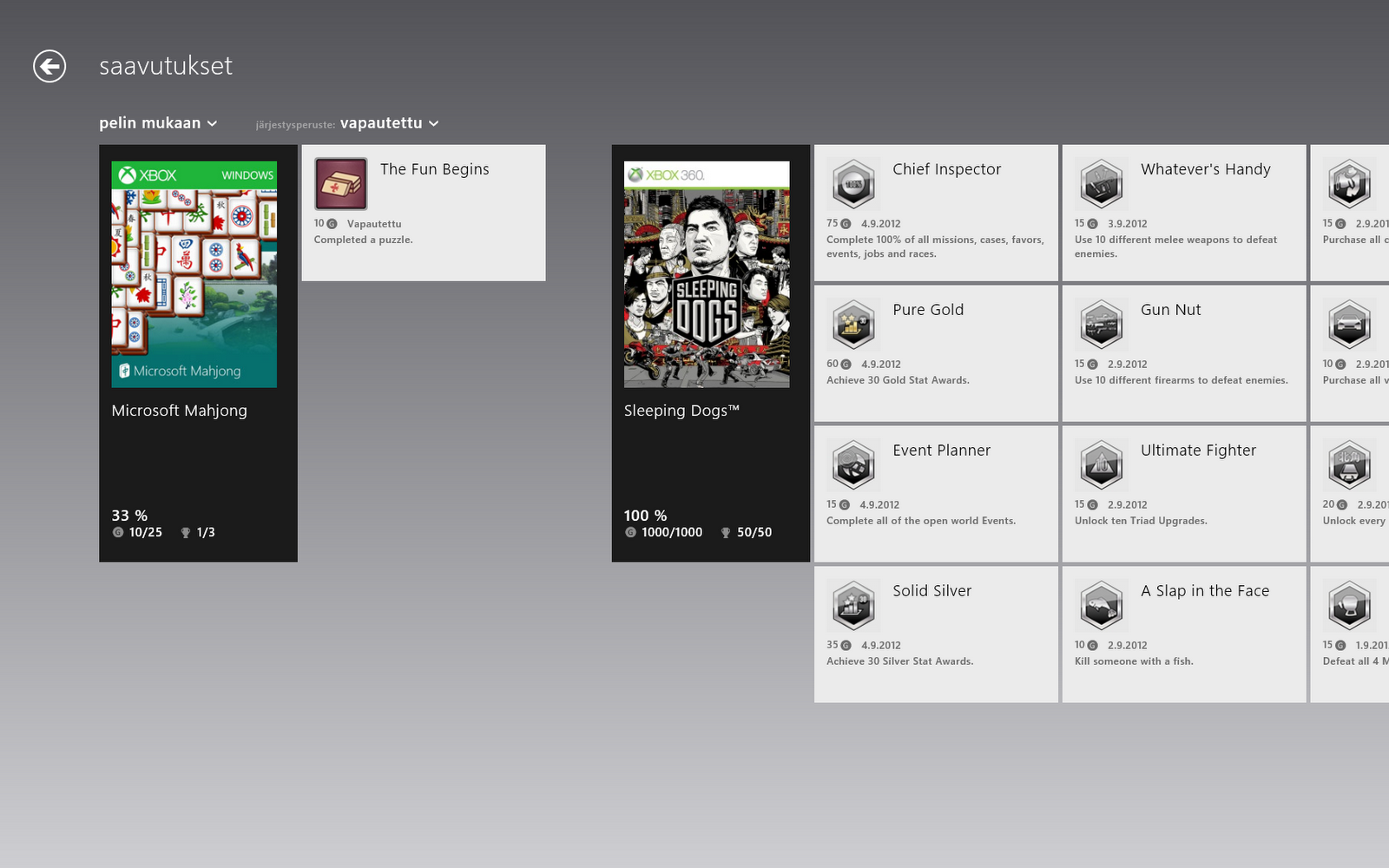This screenshot has width=1389, height=868.
Task: Click the gamerscore G icon beside 1000/1000
Action: [631, 533]
